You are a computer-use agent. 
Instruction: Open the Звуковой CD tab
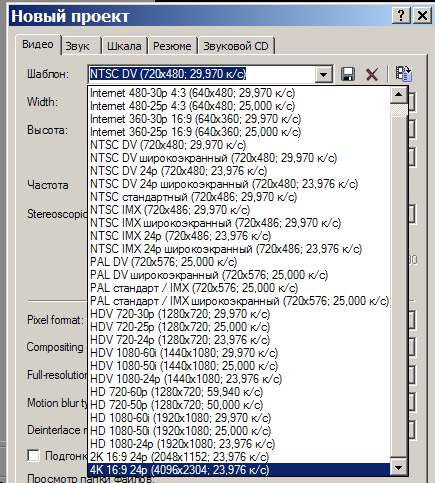[236, 46]
